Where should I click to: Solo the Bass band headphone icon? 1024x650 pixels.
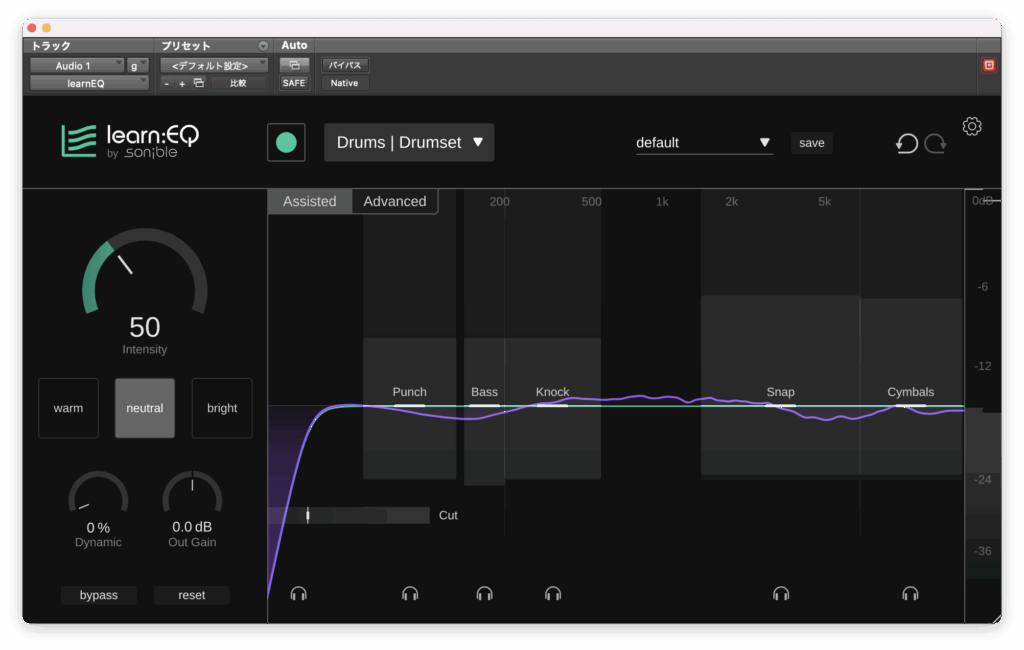tap(485, 594)
